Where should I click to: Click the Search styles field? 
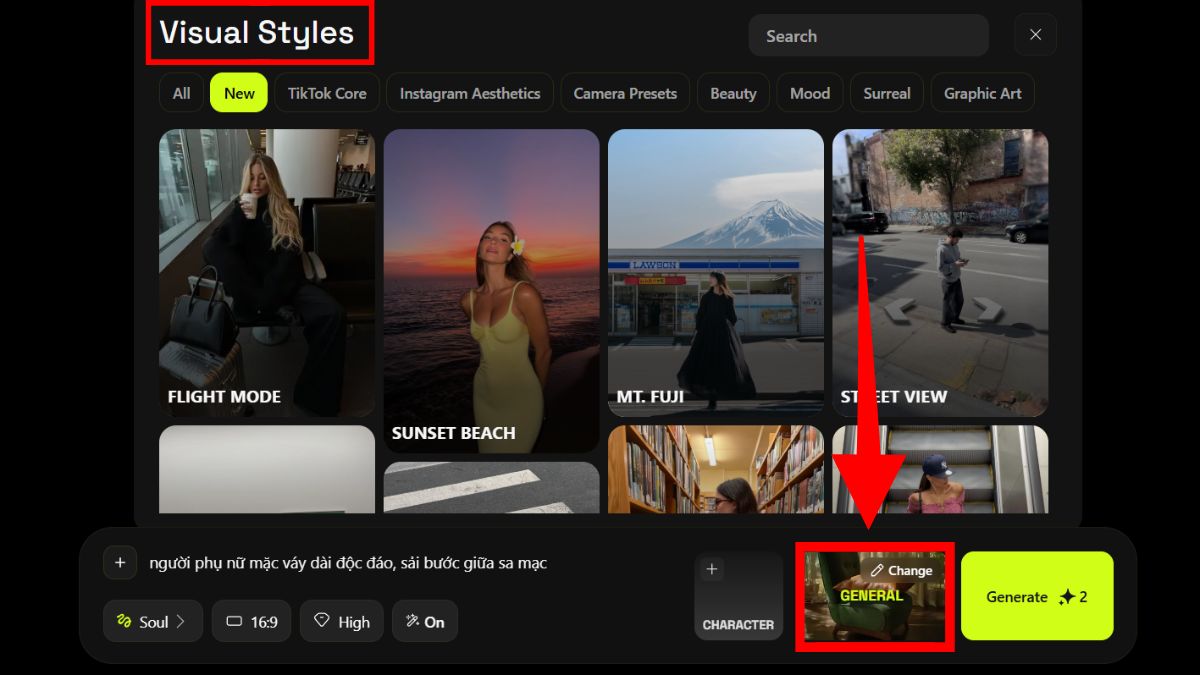[867, 36]
